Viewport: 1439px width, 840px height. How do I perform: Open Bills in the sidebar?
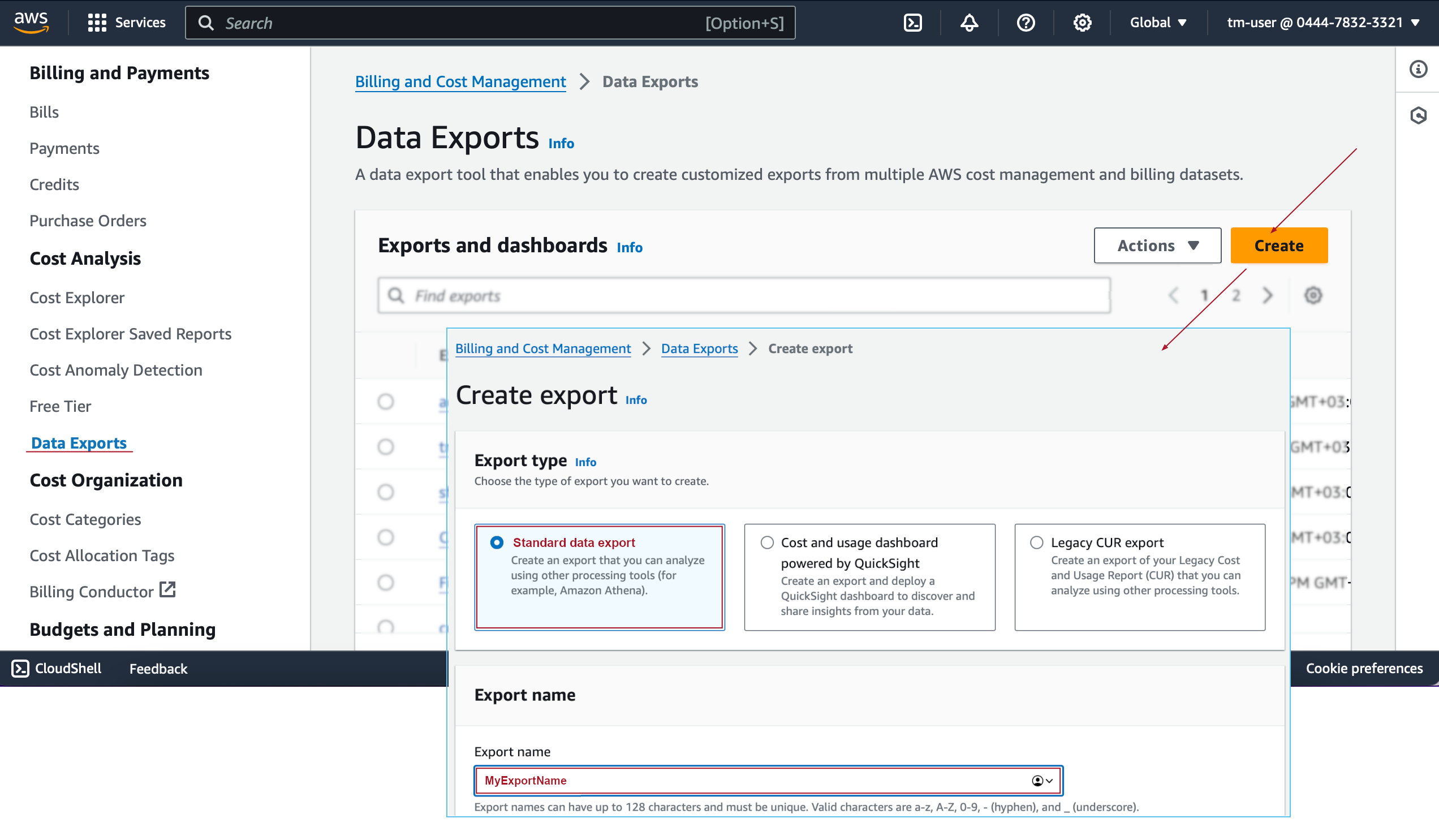pos(44,112)
